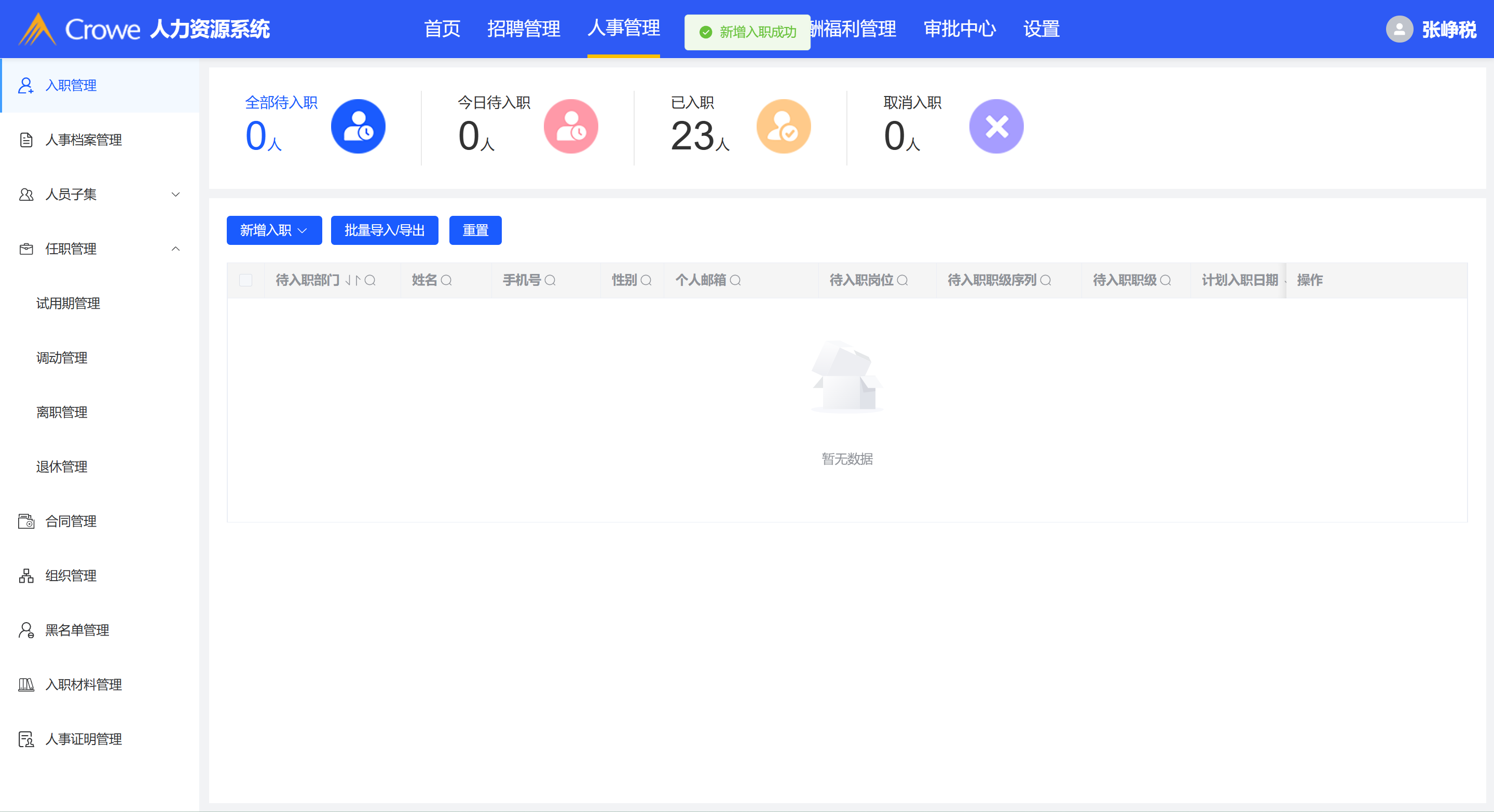
Task: Click the user avatar icon beside 张峥税
Action: [x=1399, y=29]
